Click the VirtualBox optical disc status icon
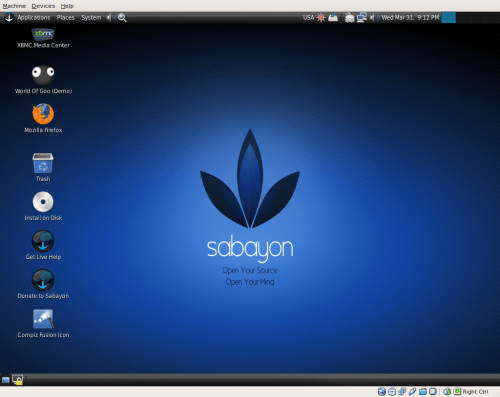 [392, 392]
